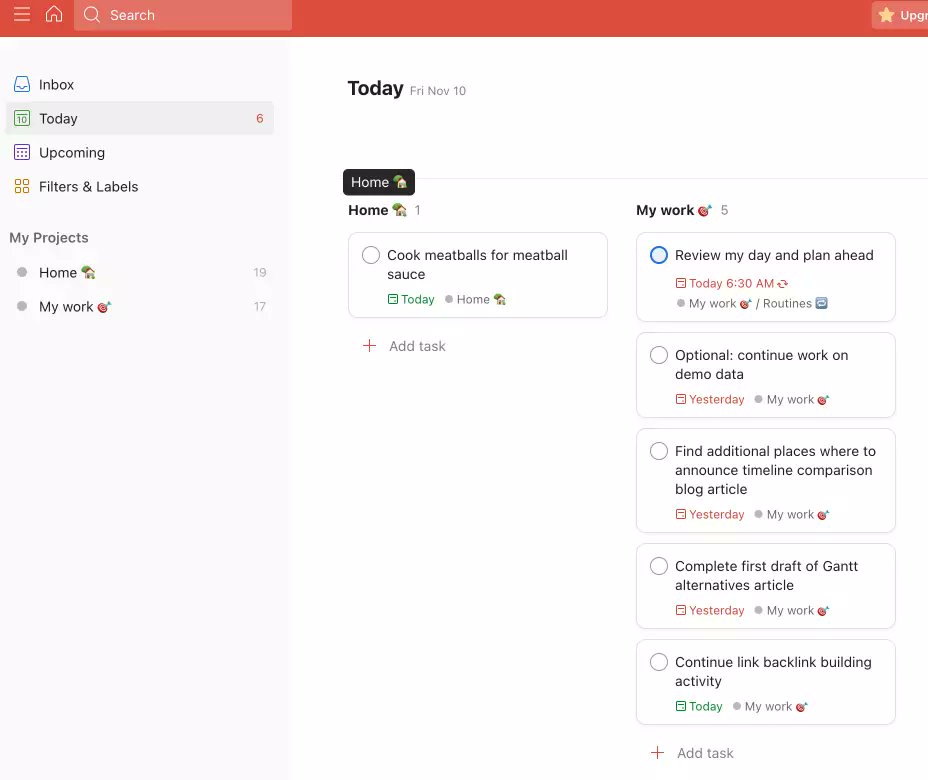Viewport: 928px width, 780px height.
Task: Click My work label on the Gantt article task
Action: coord(792,610)
